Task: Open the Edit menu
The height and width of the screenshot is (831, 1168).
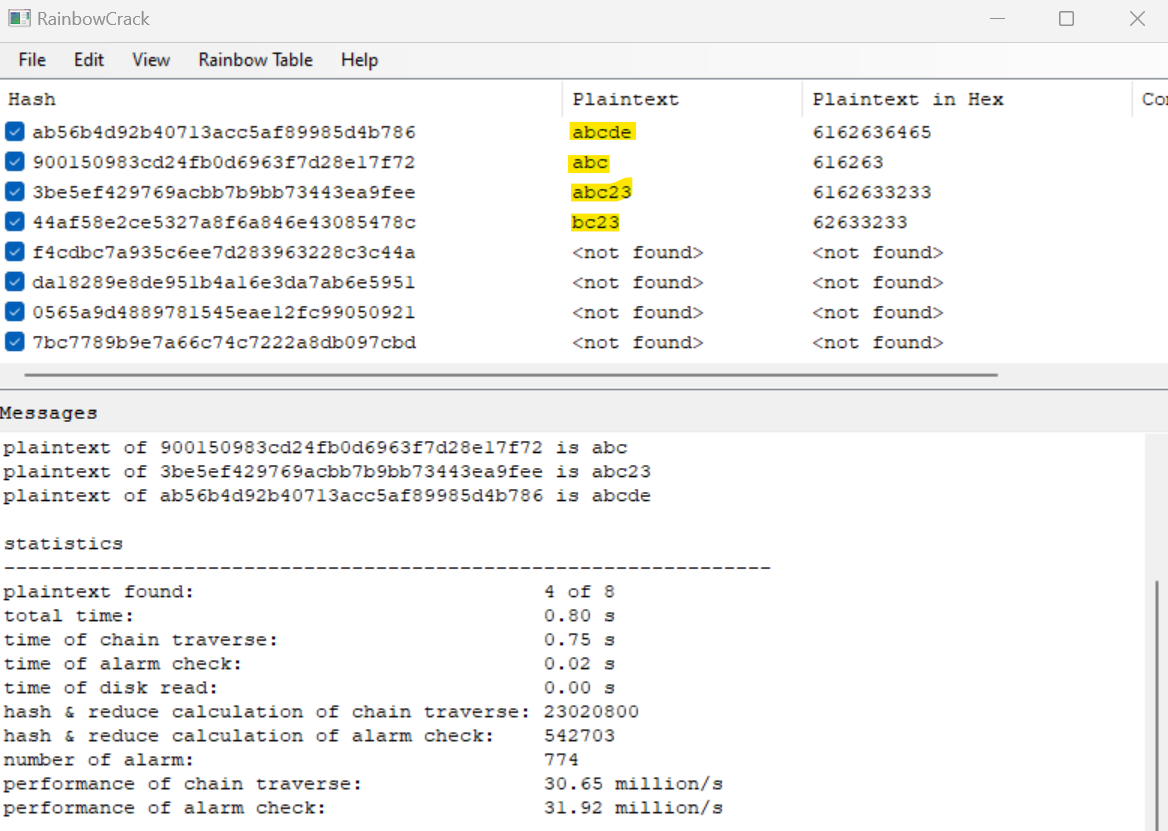Action: point(89,60)
